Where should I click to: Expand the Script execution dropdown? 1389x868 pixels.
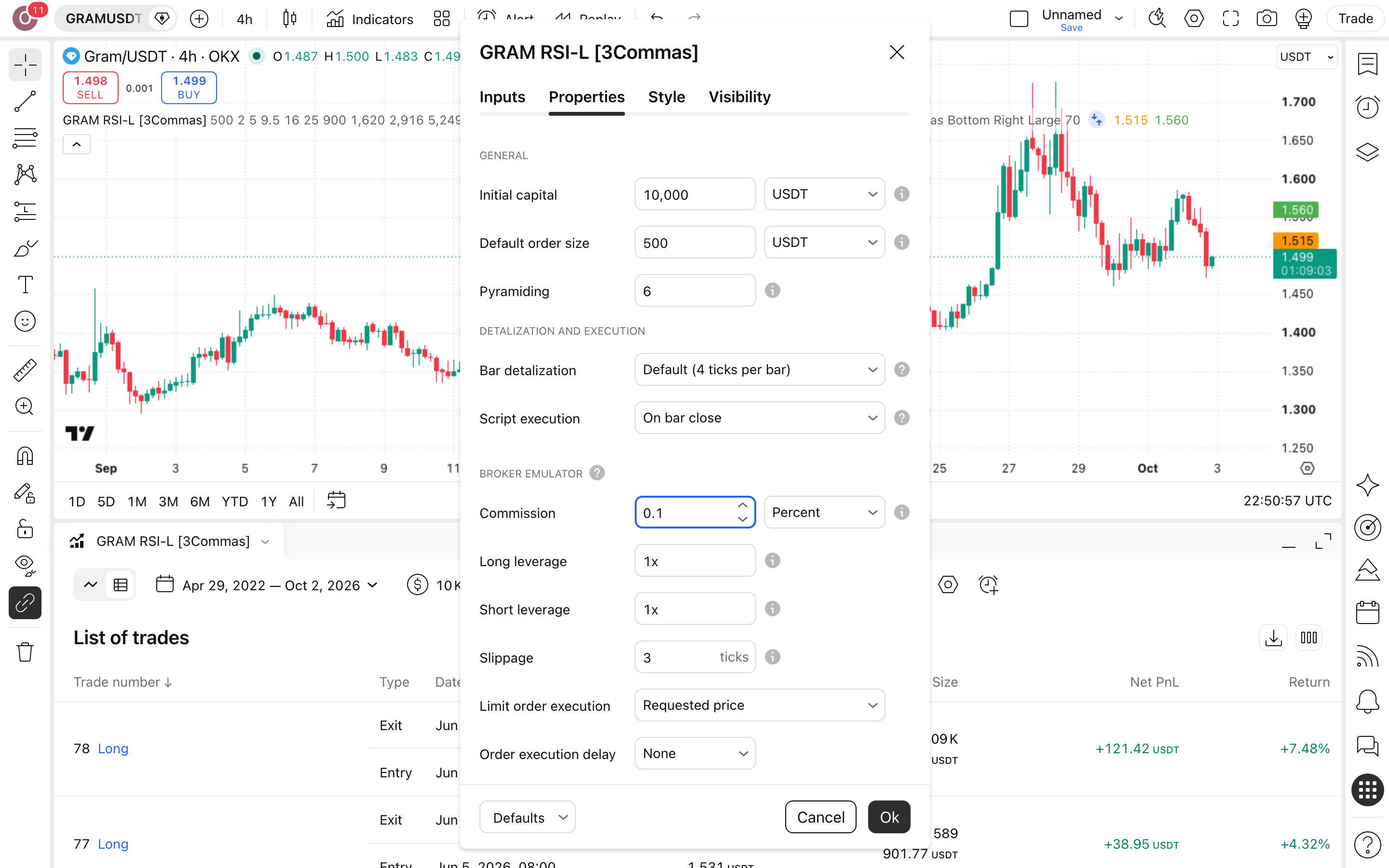(759, 418)
